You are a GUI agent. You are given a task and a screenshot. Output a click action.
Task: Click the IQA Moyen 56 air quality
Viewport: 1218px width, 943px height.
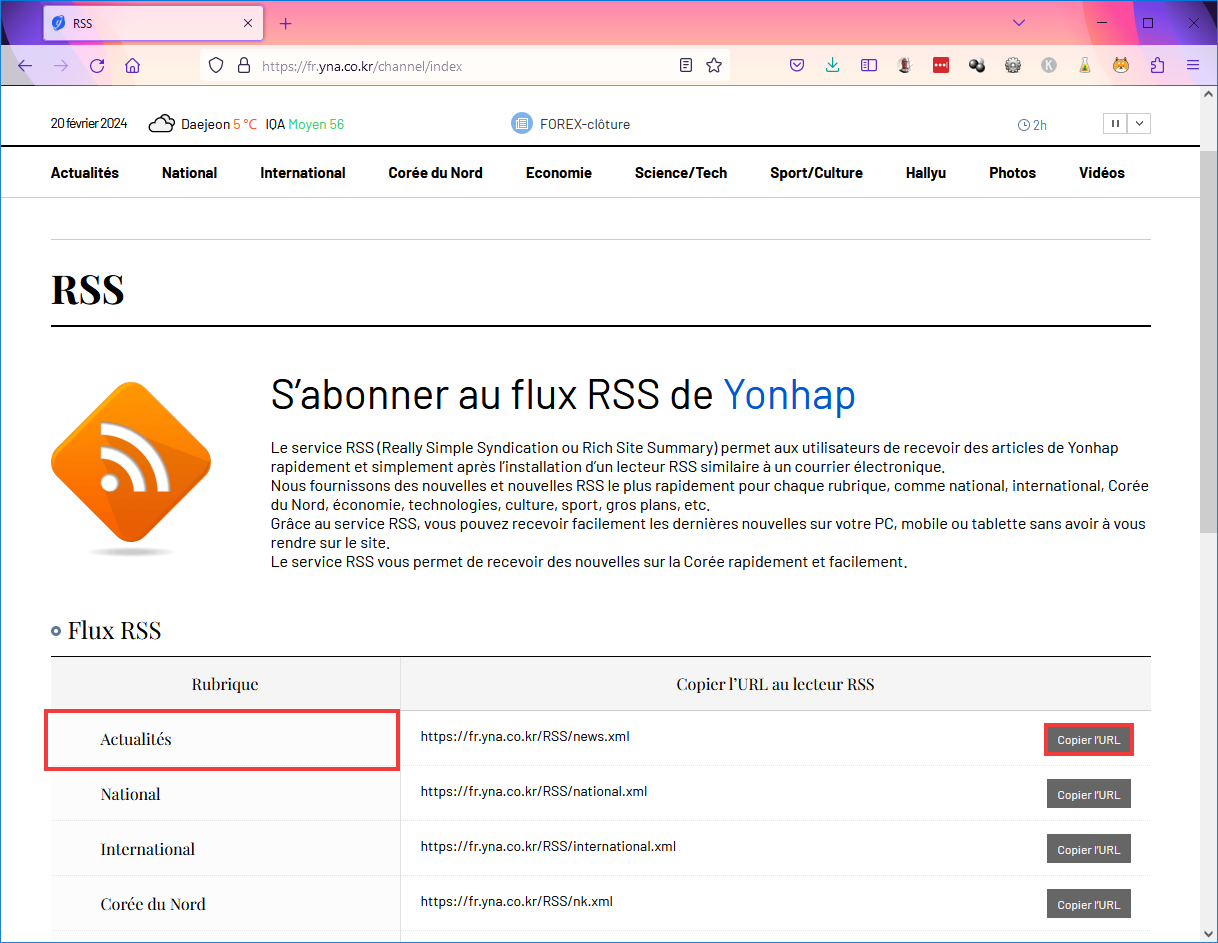coord(305,124)
